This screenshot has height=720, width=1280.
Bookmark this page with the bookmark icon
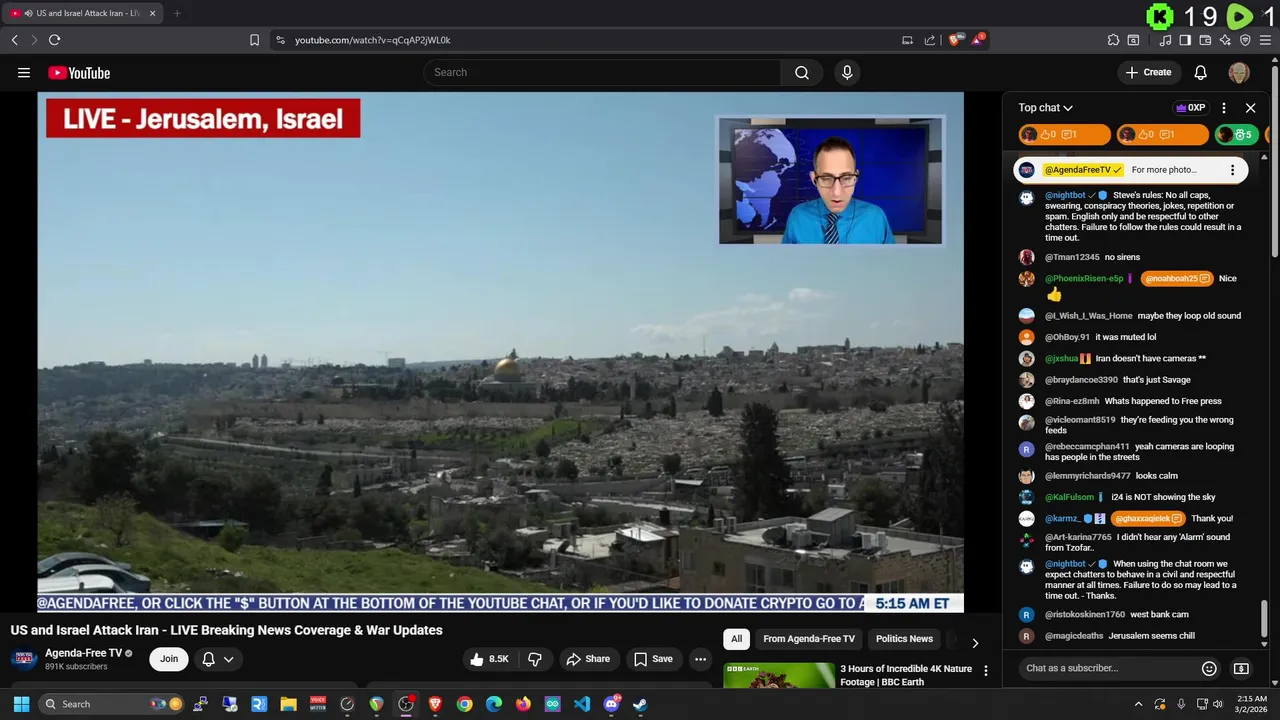point(254,40)
